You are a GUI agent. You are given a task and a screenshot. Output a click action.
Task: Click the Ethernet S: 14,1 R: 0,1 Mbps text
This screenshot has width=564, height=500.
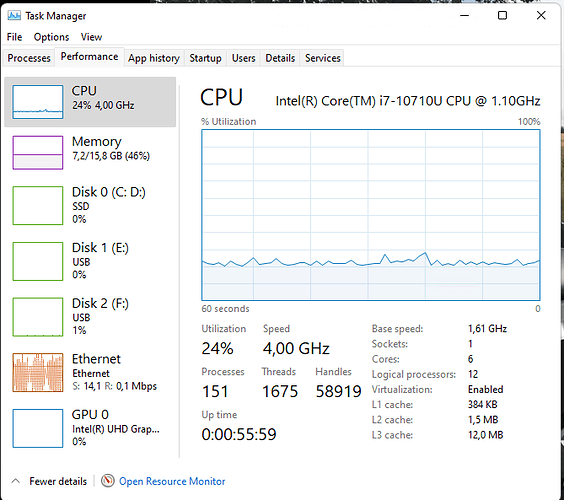115,386
